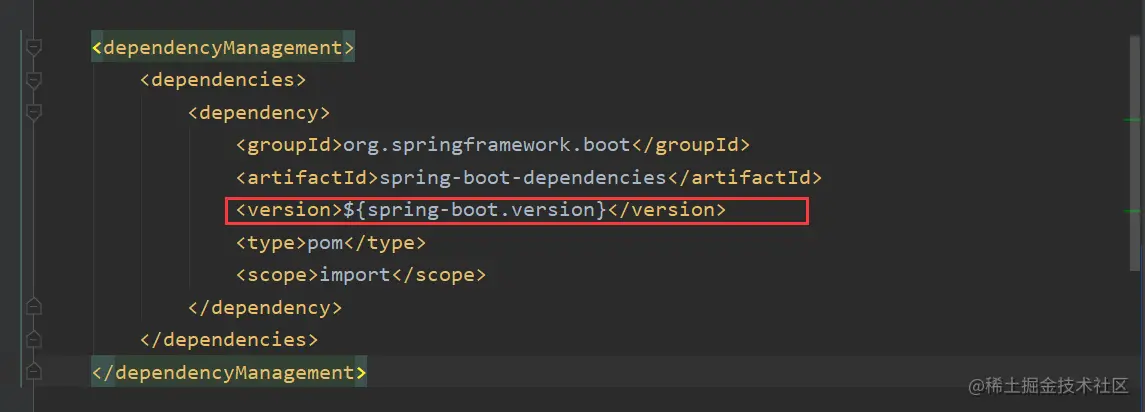Click the pom type value

coord(325,243)
